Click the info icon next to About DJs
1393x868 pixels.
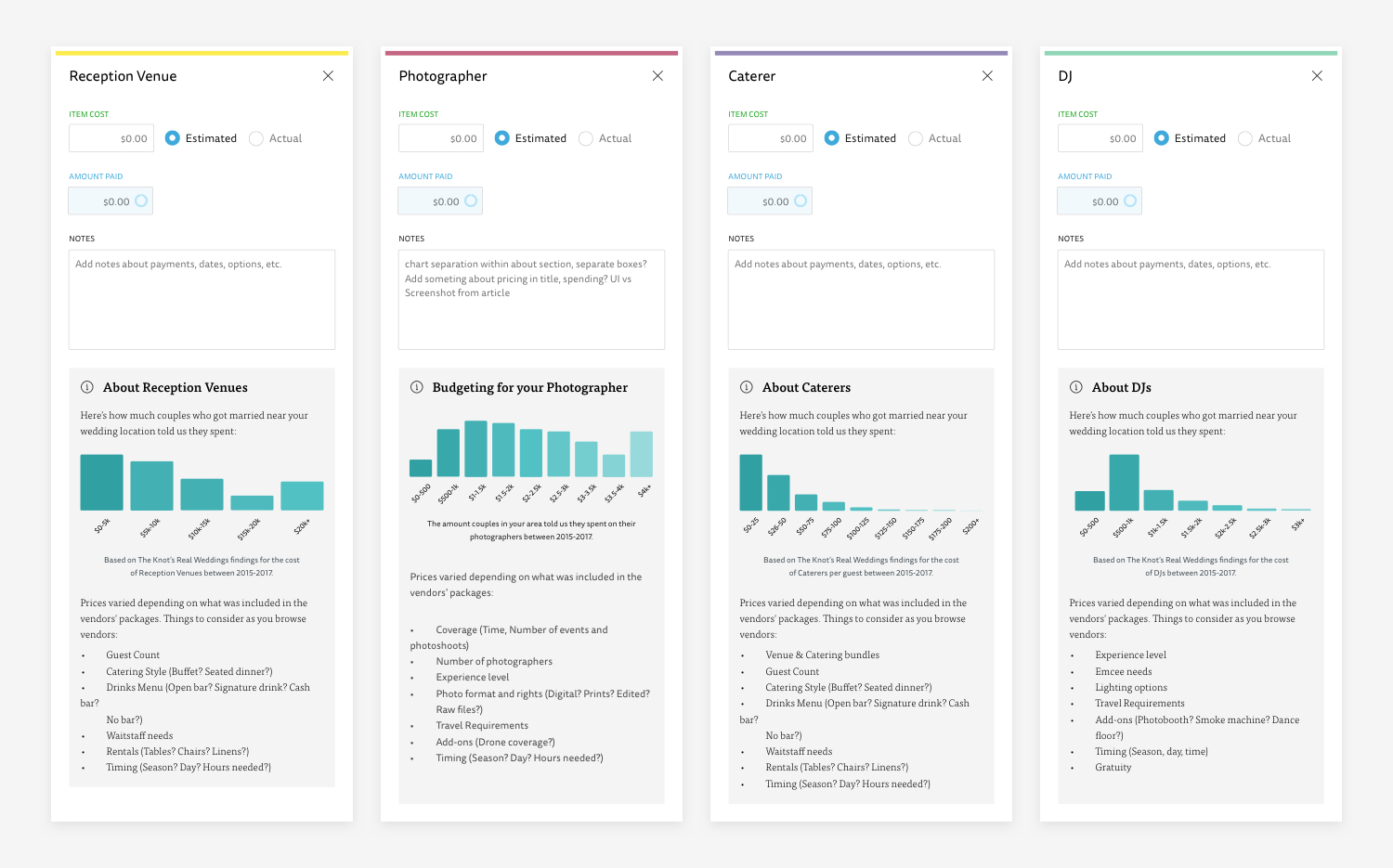point(1076,387)
